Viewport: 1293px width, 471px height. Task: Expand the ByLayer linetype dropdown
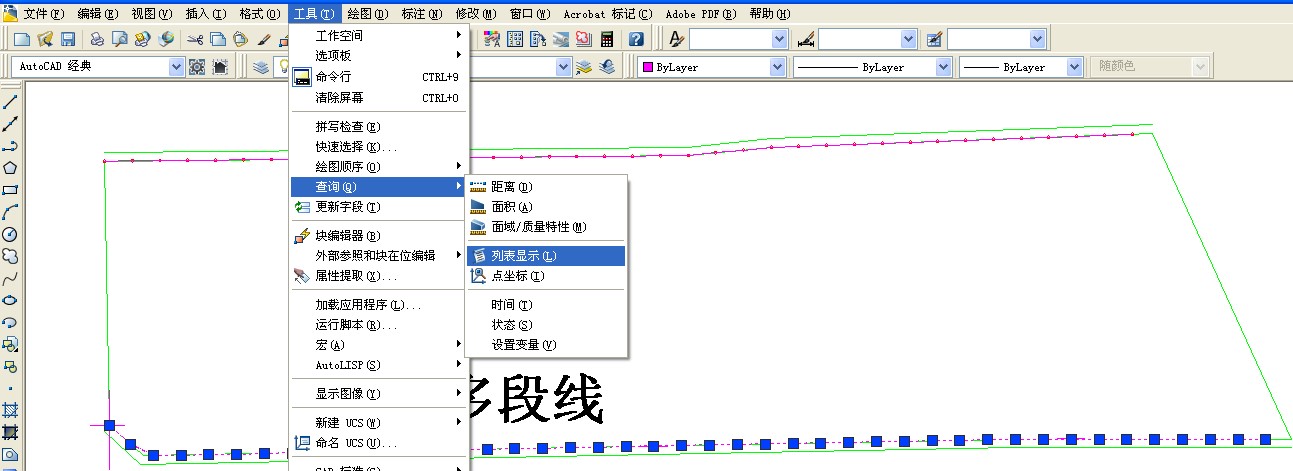pos(943,67)
